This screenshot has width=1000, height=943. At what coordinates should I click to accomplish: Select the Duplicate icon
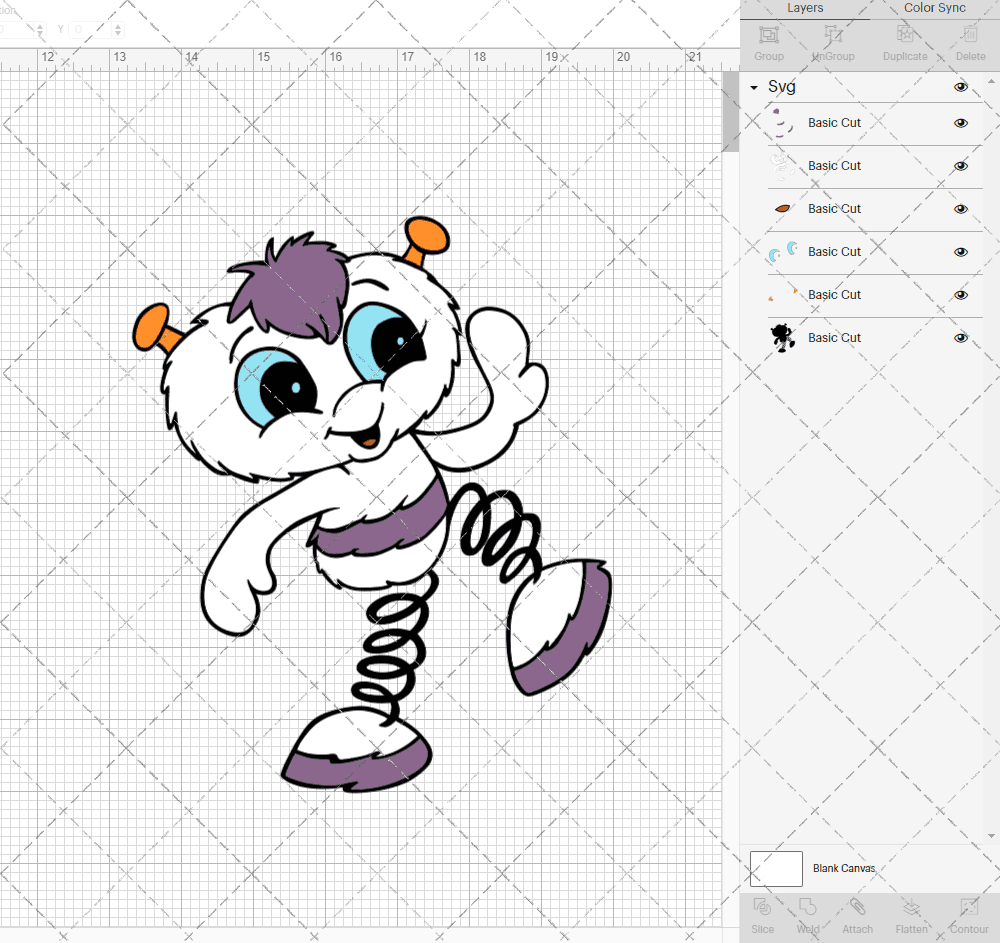[x=905, y=42]
